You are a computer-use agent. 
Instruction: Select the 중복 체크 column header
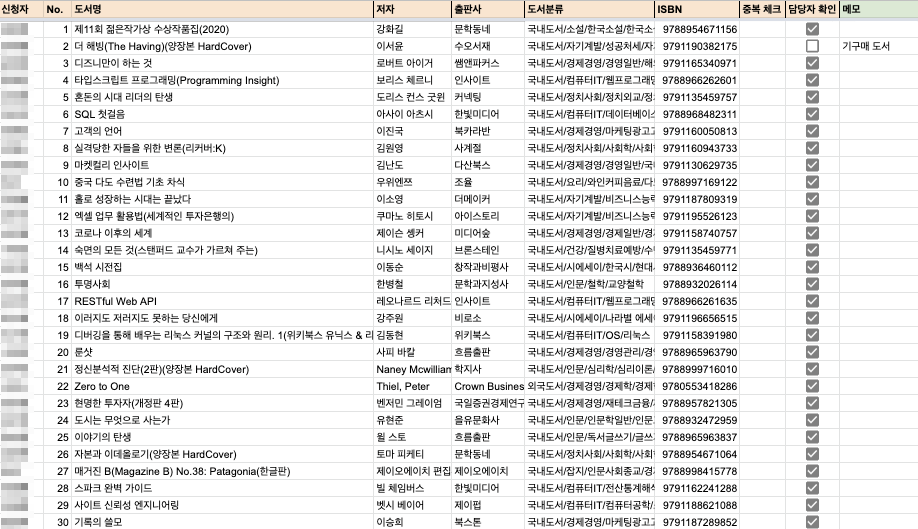[x=762, y=9]
